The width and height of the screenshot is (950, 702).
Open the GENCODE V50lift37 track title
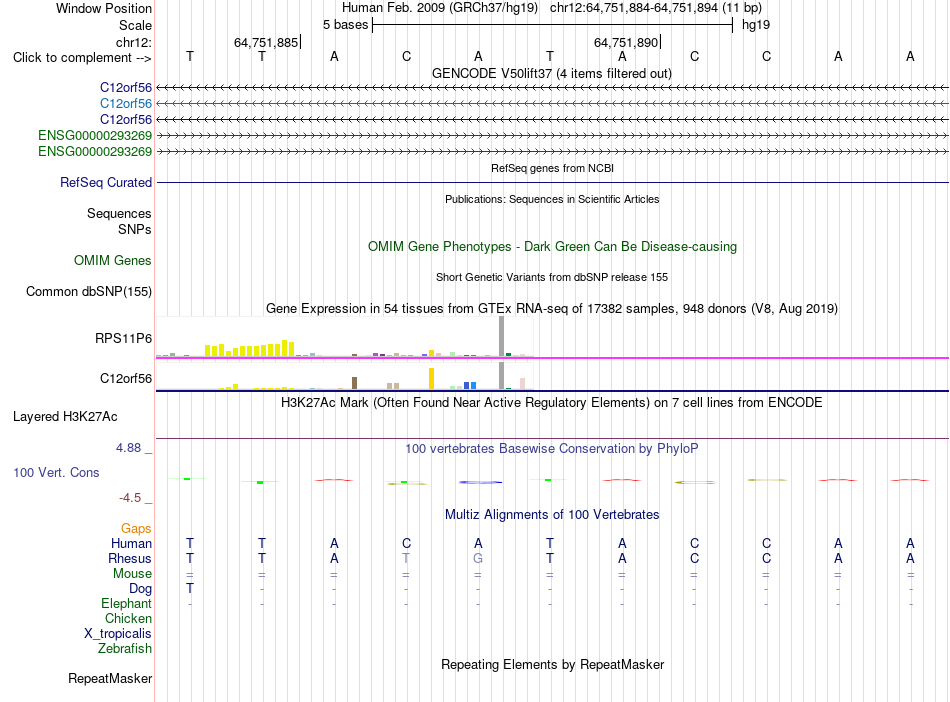[x=551, y=73]
